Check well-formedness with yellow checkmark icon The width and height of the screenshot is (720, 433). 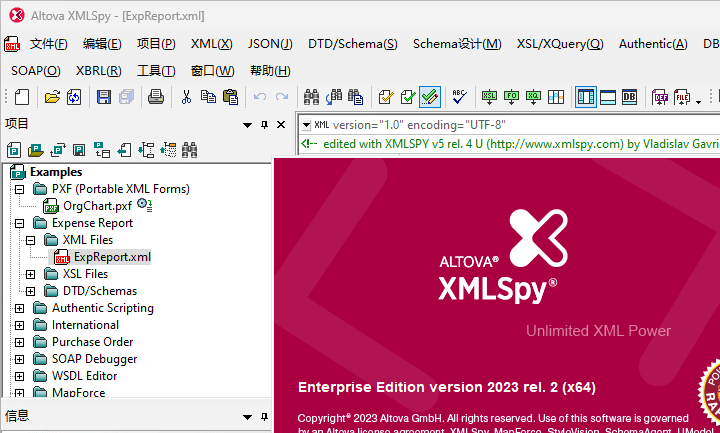click(x=386, y=97)
